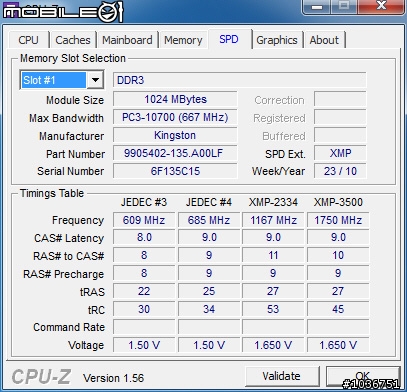The height and width of the screenshot is (392, 407).
Task: Click the XMP-3500 column header
Action: click(338, 202)
